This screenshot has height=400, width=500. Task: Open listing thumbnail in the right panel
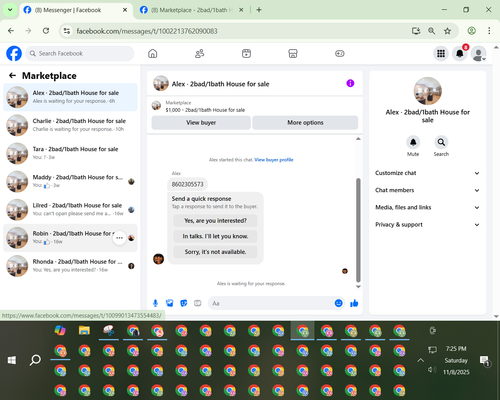tap(428, 91)
